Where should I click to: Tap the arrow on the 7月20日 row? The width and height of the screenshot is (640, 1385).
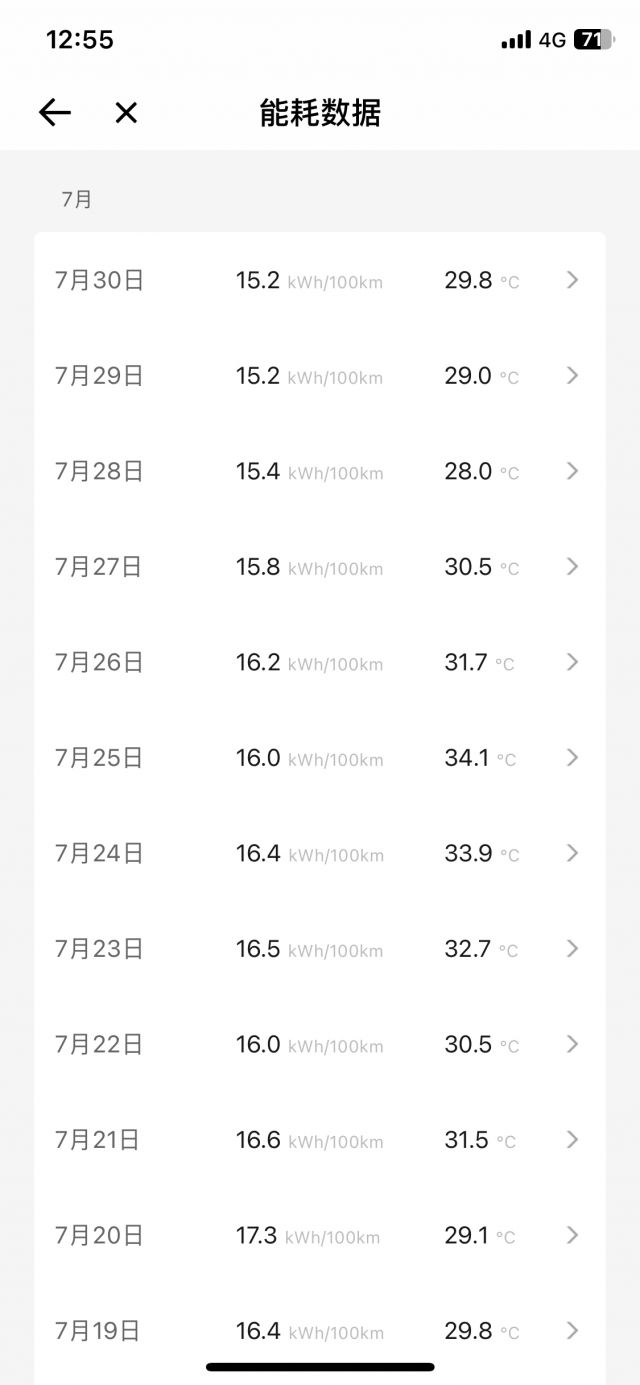pos(572,1235)
